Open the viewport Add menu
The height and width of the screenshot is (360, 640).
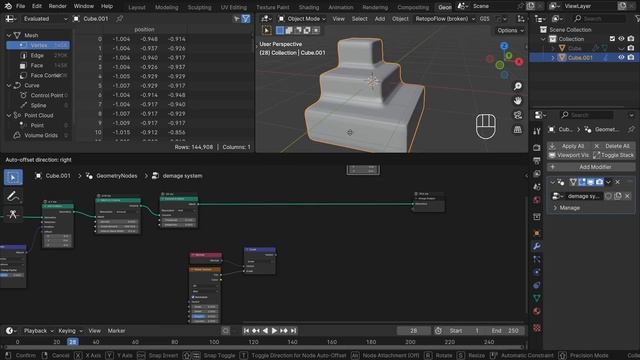(x=380, y=19)
